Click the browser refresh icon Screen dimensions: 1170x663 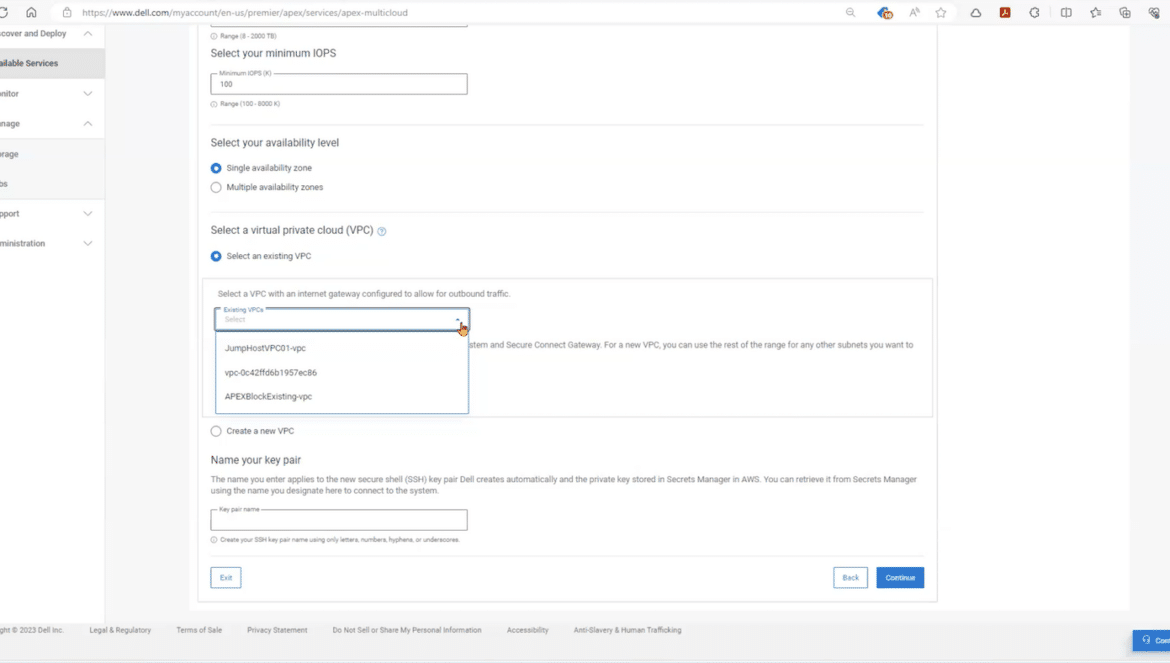click(x=4, y=13)
